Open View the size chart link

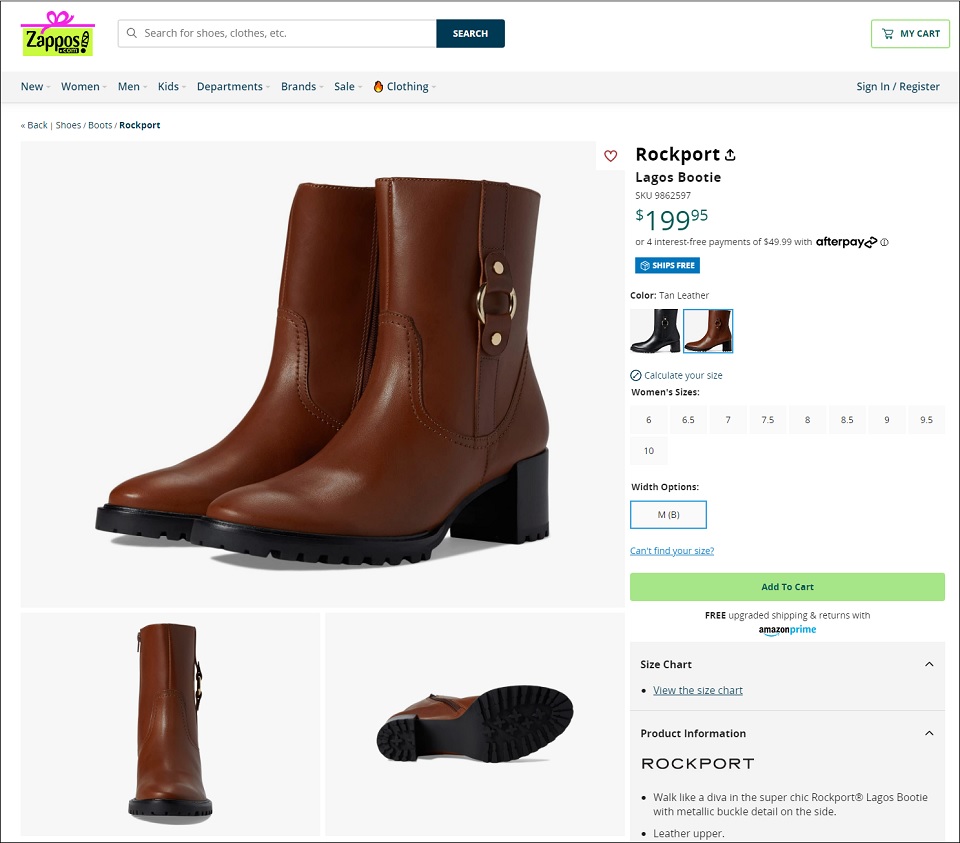[x=697, y=690]
